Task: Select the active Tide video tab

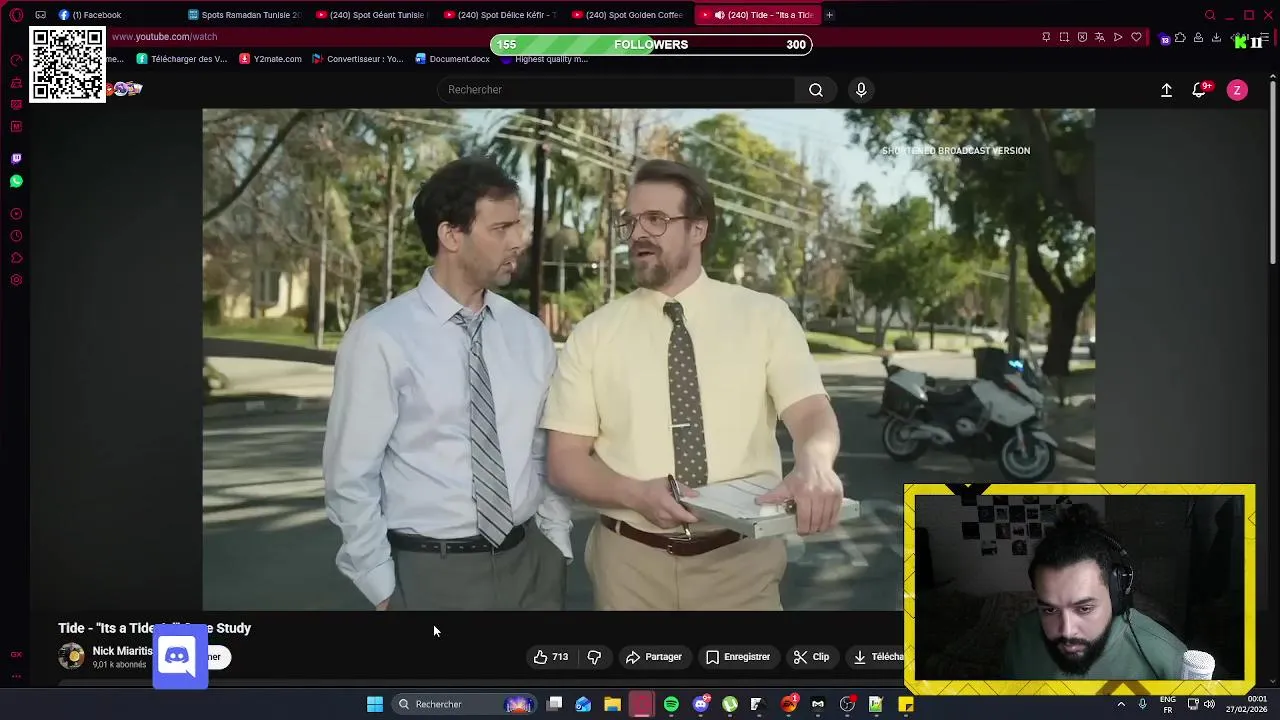Action: 757,15
